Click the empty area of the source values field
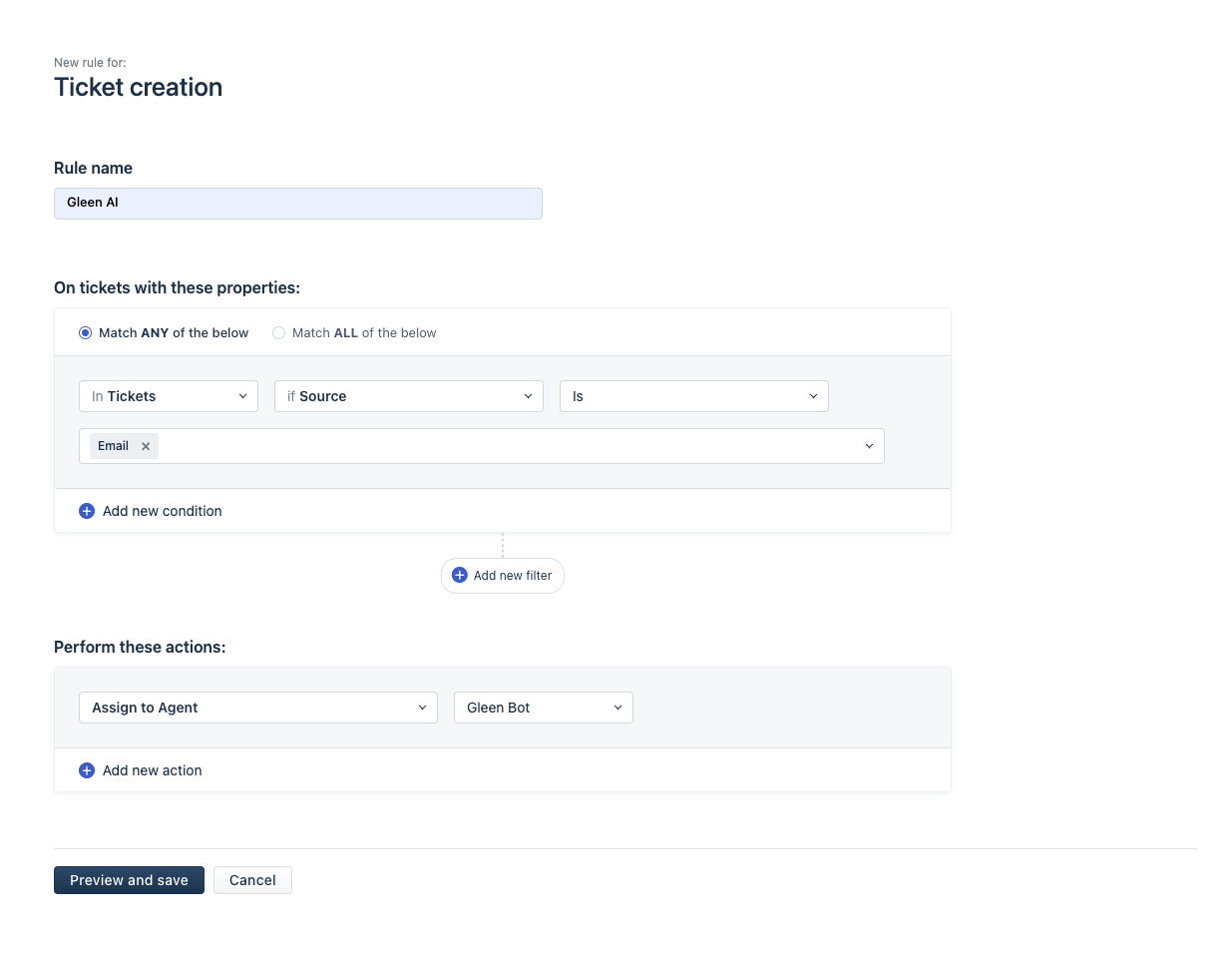The height and width of the screenshot is (957, 1232). 499,446
